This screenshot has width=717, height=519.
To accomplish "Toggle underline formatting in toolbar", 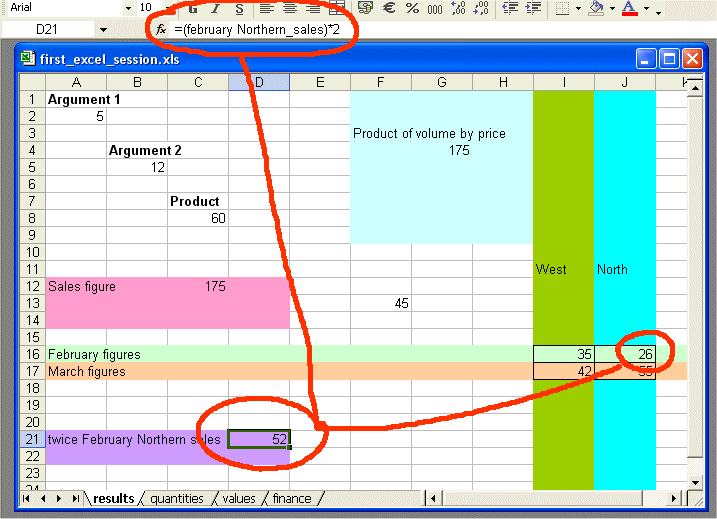I will [238, 8].
